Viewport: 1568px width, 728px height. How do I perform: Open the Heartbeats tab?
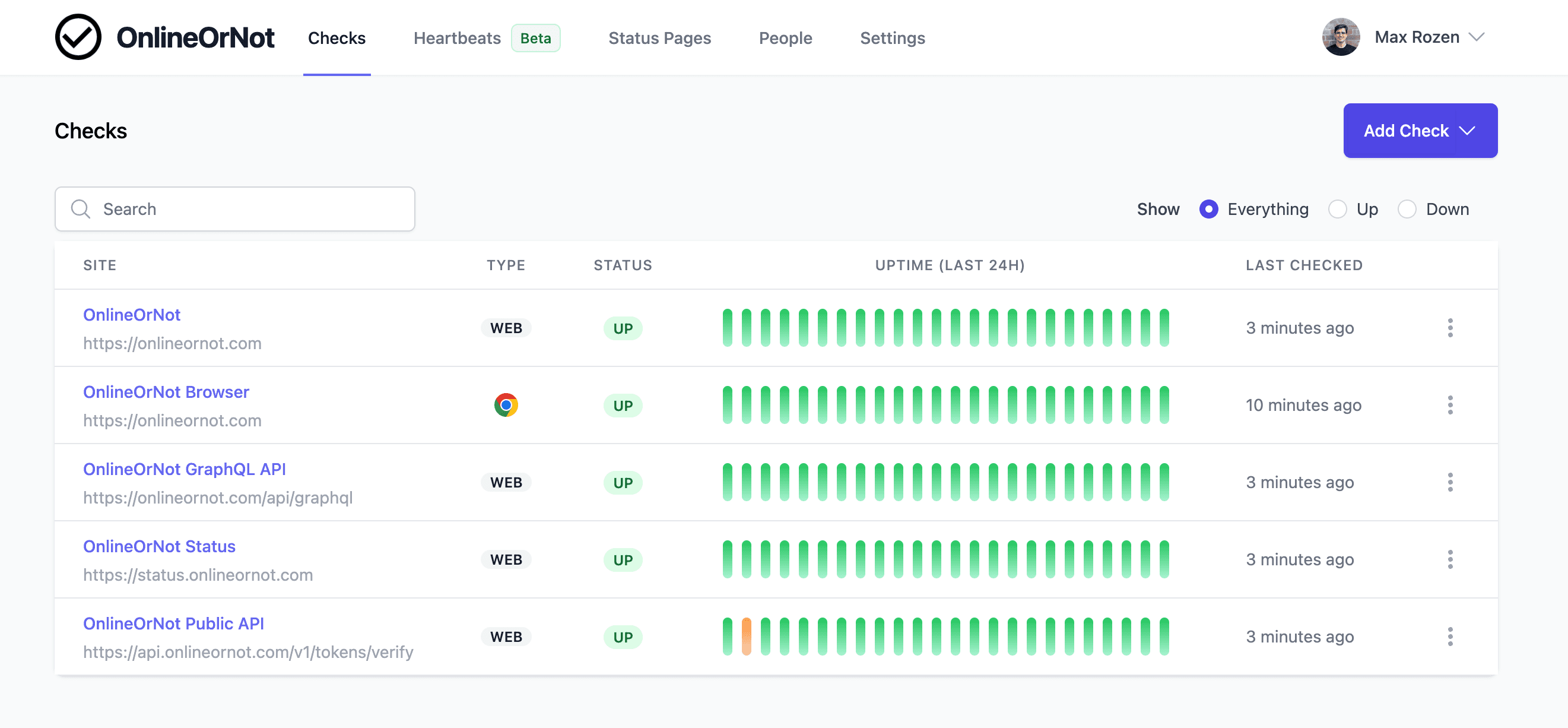click(x=457, y=38)
